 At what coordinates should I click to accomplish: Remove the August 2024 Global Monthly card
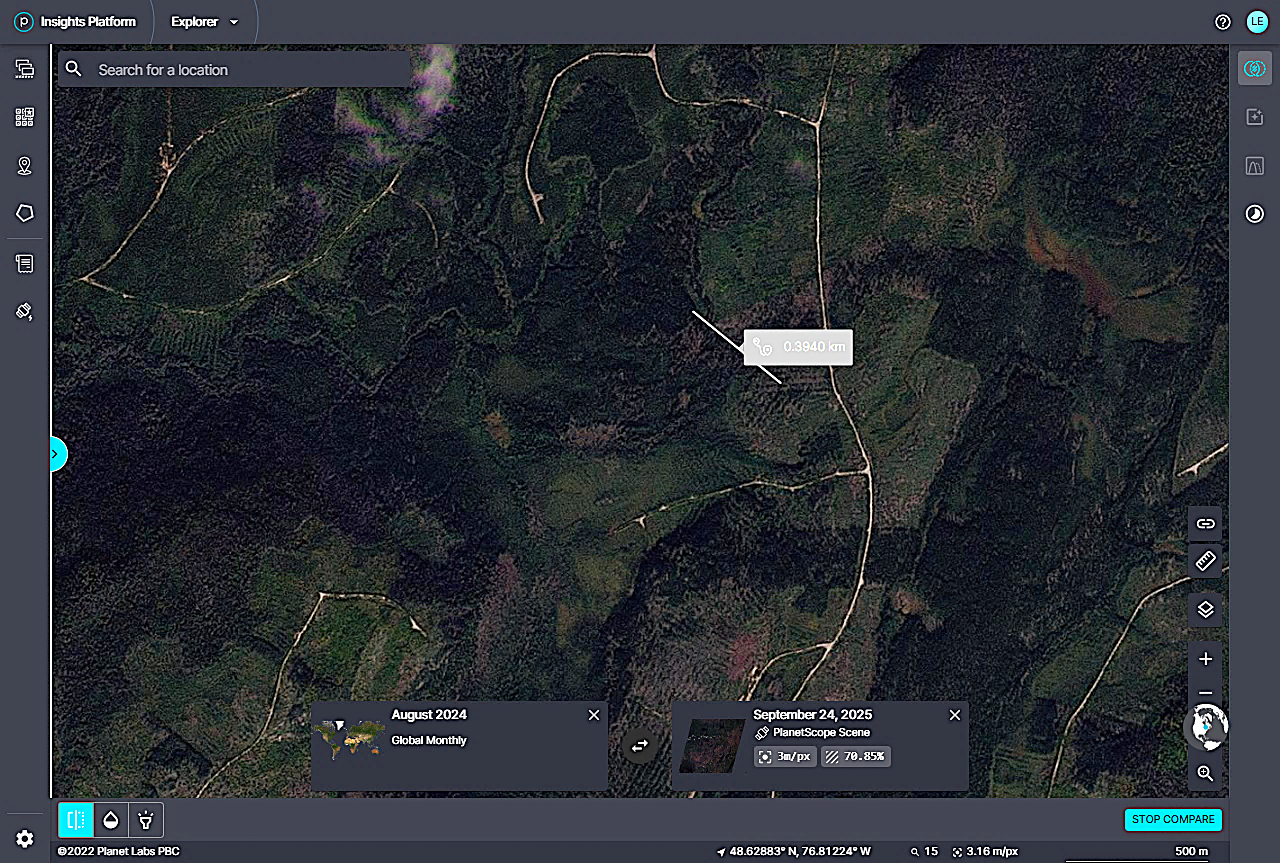click(594, 715)
